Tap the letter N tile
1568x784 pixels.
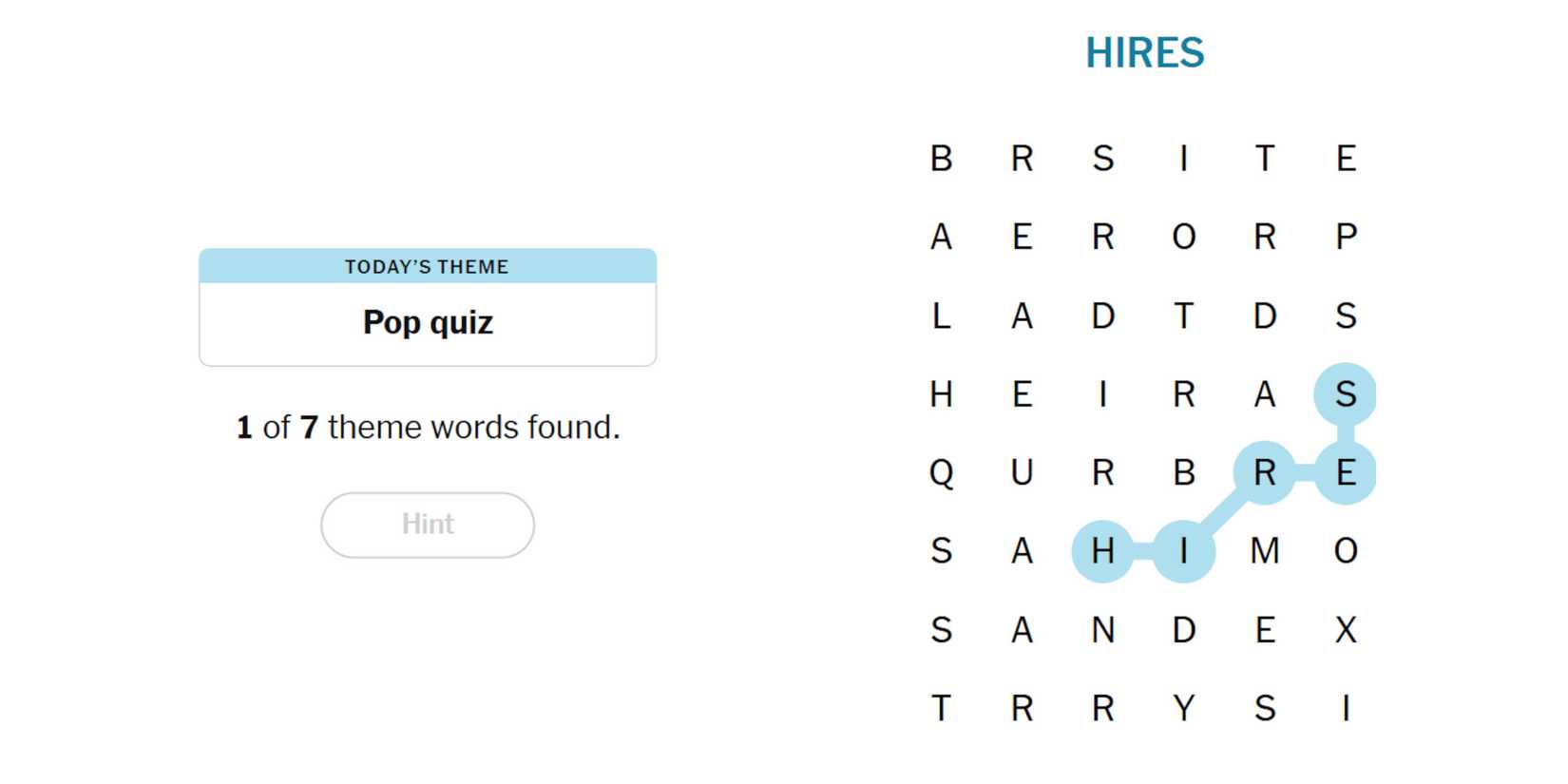[1102, 630]
